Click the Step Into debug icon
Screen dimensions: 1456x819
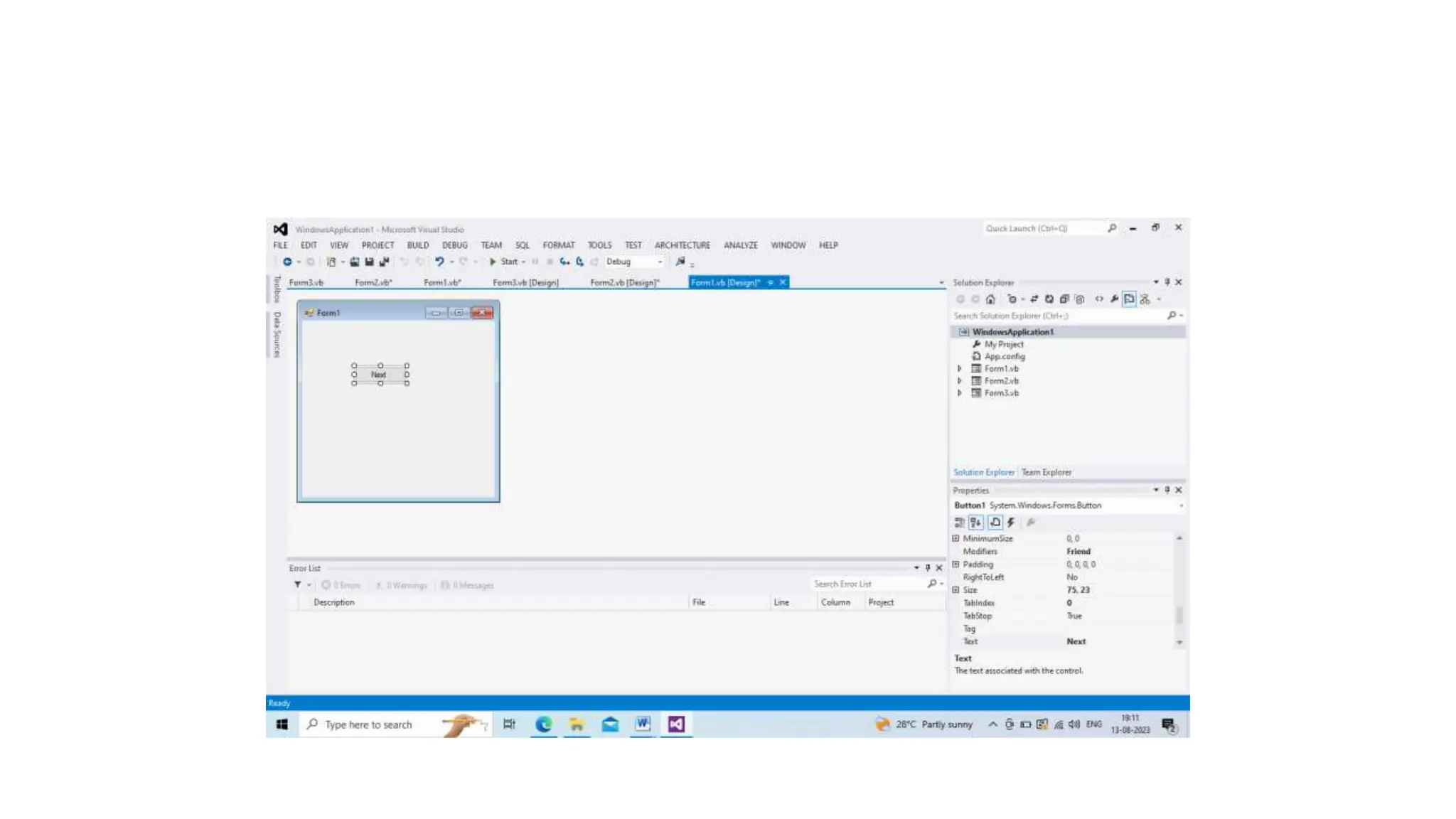click(564, 262)
